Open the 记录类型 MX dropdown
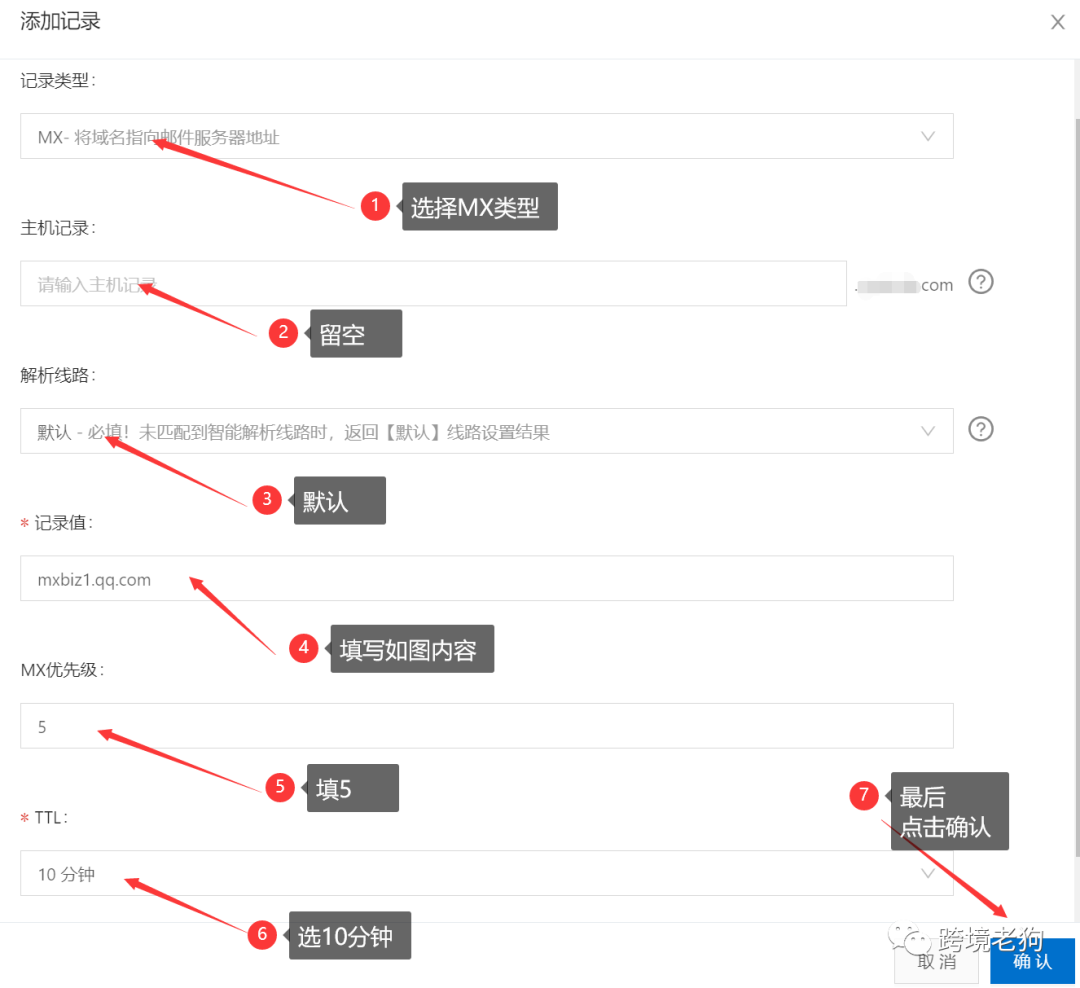 pyautogui.click(x=486, y=137)
